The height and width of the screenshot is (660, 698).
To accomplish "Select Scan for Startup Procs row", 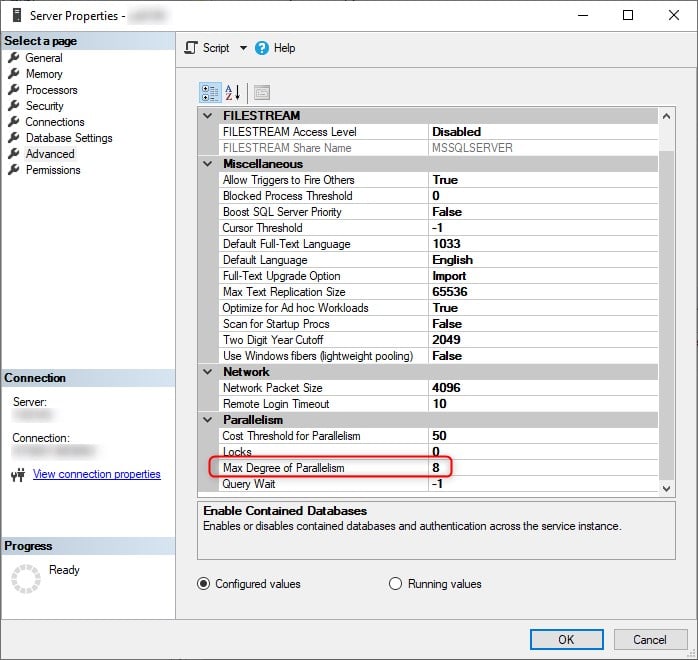I will [x=438, y=324].
